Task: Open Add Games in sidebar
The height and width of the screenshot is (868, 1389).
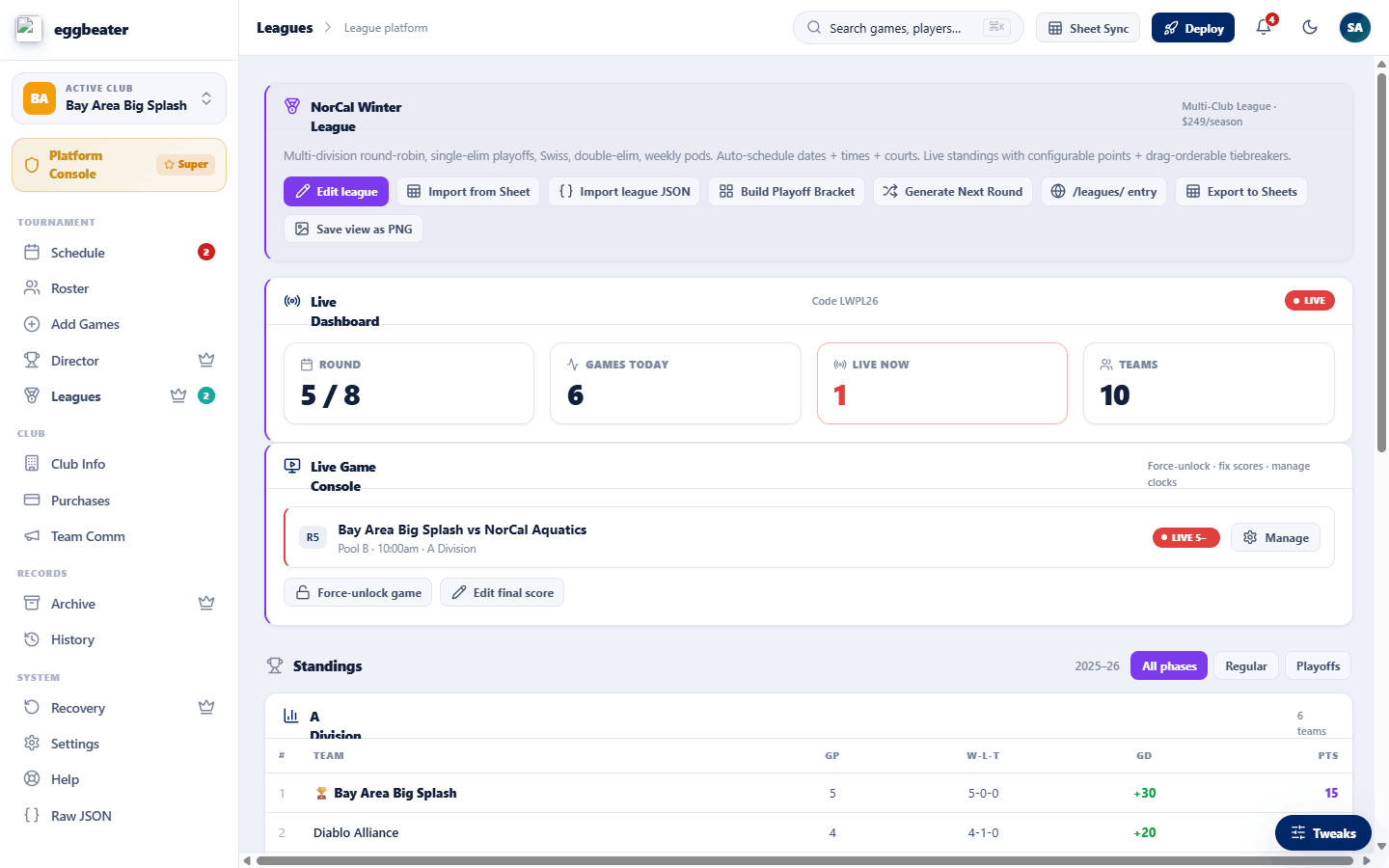Action: pyautogui.click(x=119, y=324)
